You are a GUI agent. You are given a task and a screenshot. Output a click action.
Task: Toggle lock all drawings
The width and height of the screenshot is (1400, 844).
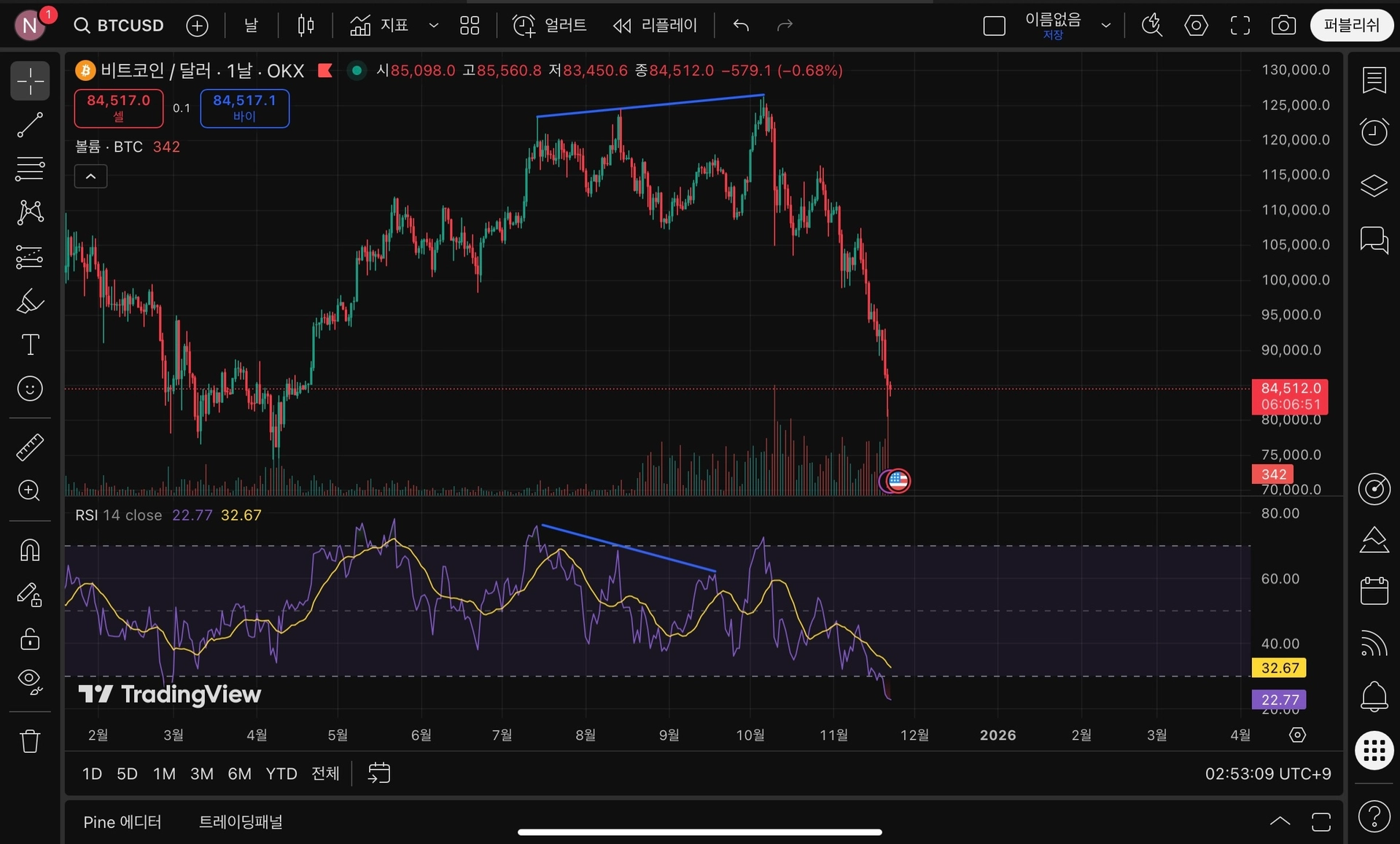coord(30,639)
